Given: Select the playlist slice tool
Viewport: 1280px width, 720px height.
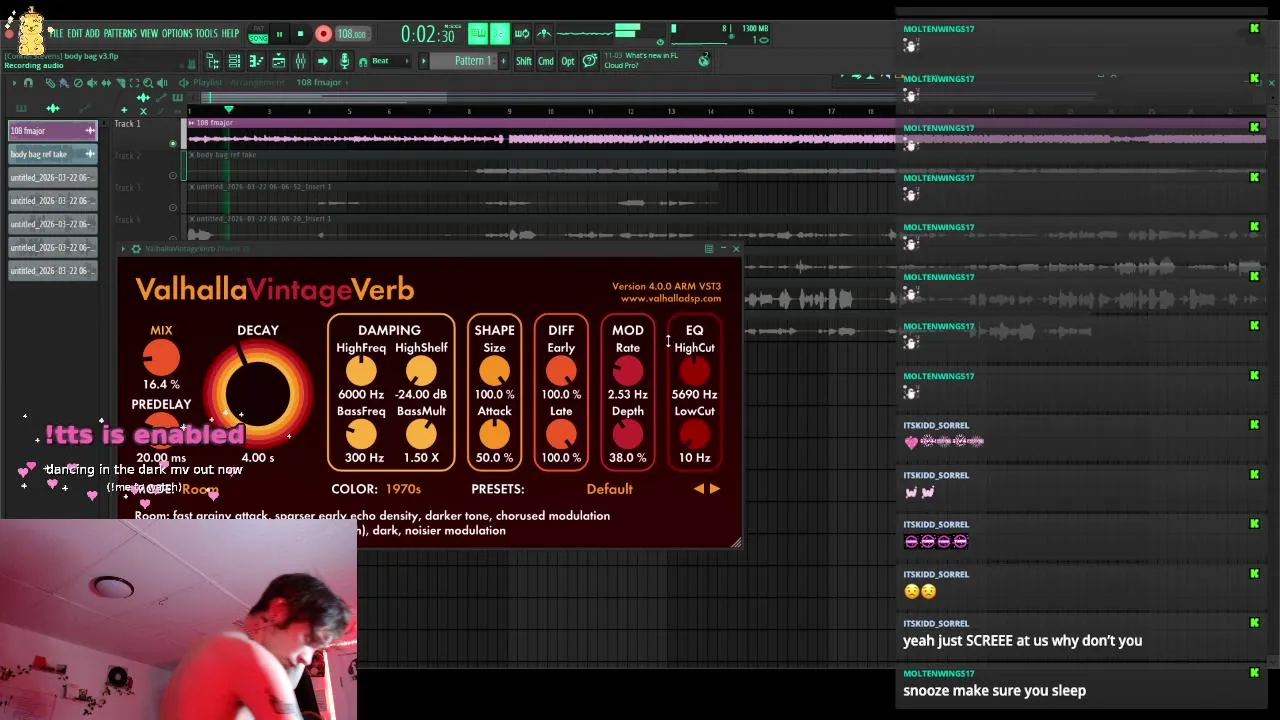Looking at the screenshot, I should click(x=120, y=83).
